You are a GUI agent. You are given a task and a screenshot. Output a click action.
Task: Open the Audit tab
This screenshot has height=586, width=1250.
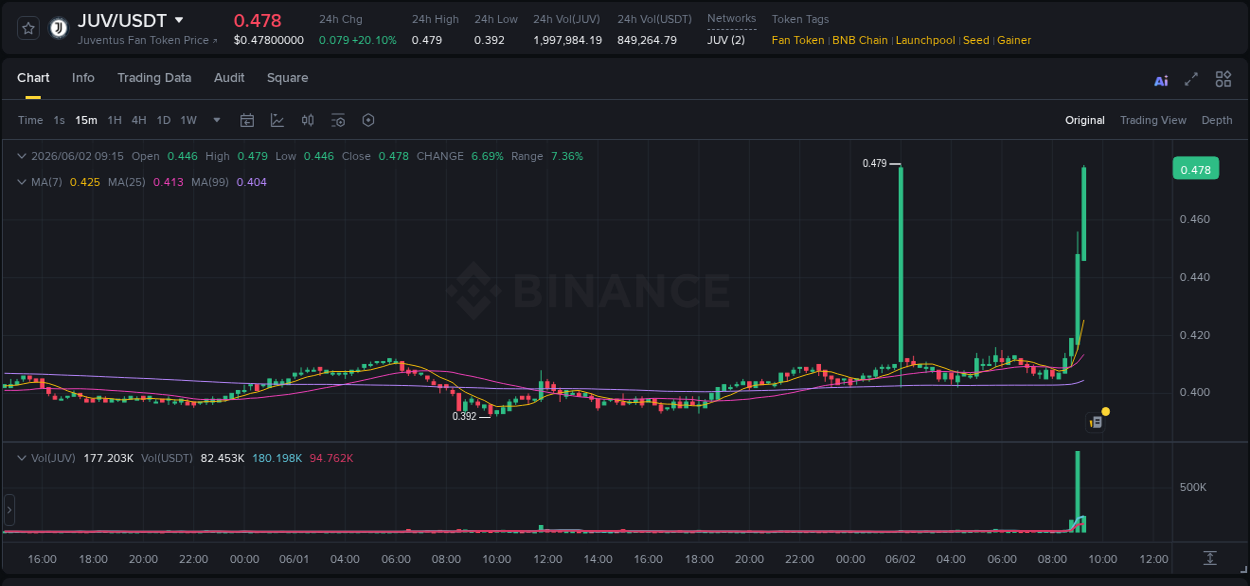(229, 78)
